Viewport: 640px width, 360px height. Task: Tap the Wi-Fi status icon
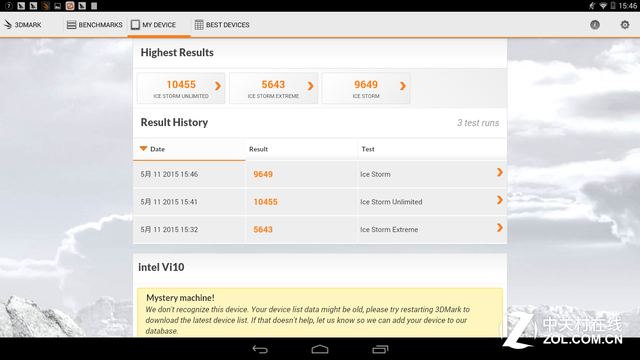(x=603, y=6)
